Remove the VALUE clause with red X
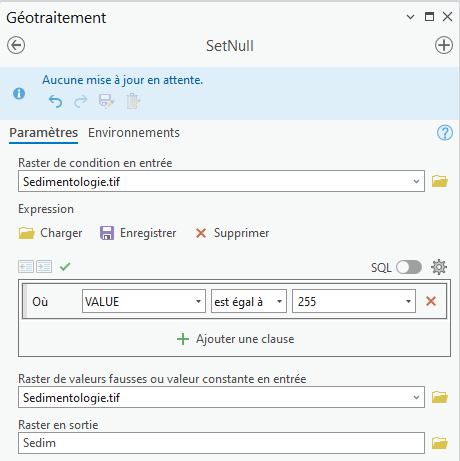Viewport: 460px width, 461px height. 431,301
